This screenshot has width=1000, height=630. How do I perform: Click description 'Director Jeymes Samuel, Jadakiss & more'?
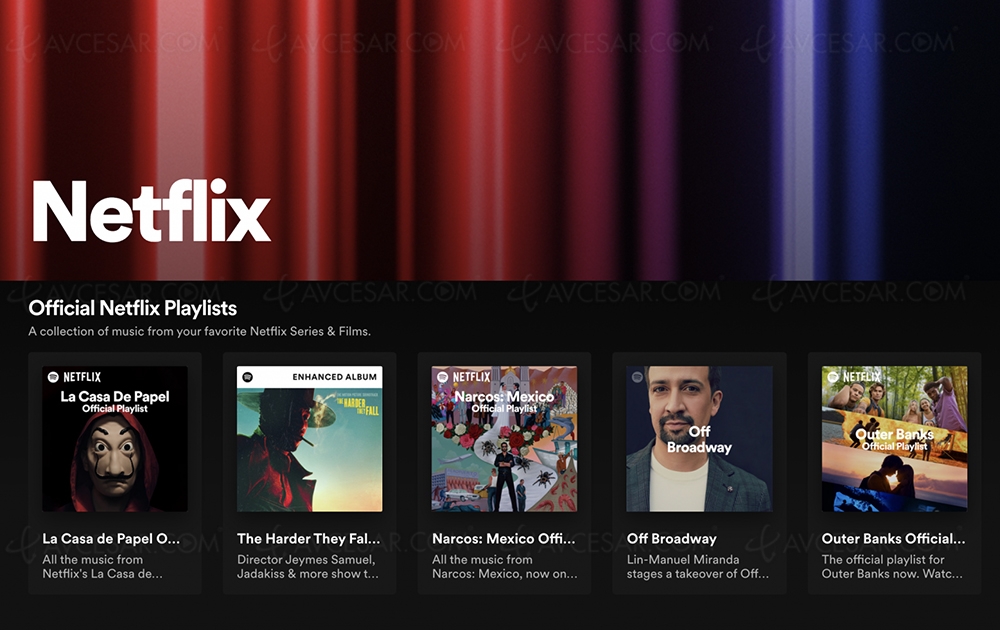(308, 567)
